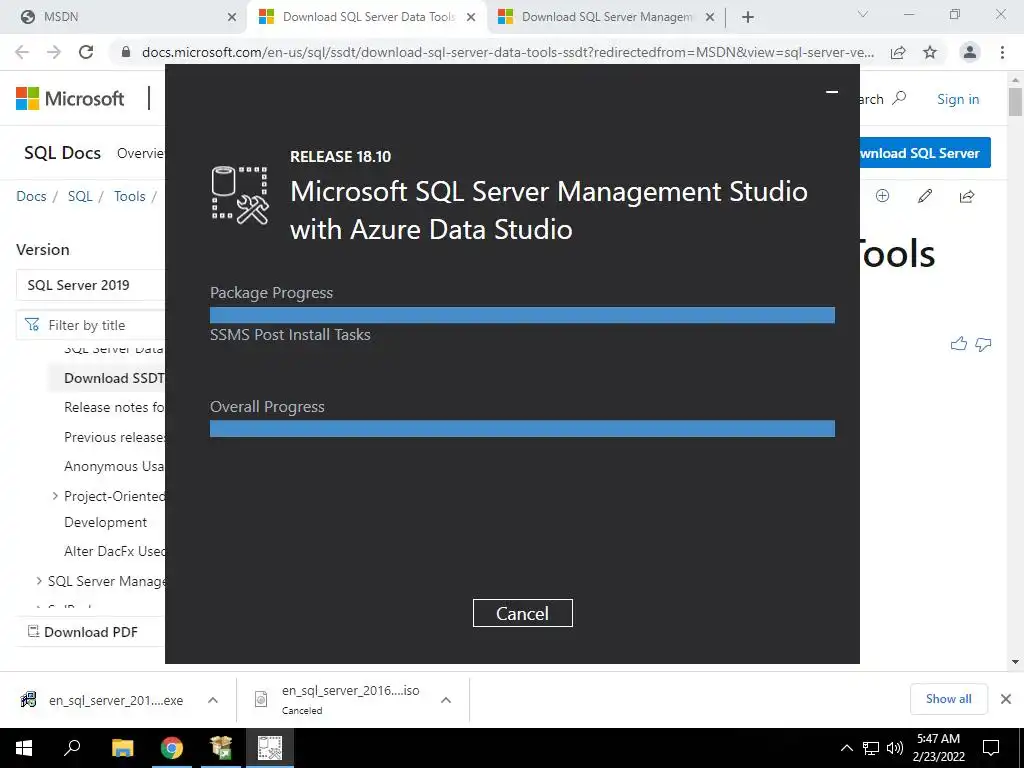Viewport: 1024px width, 768px height.
Task: Open Release notes sidebar item
Action: (114, 408)
